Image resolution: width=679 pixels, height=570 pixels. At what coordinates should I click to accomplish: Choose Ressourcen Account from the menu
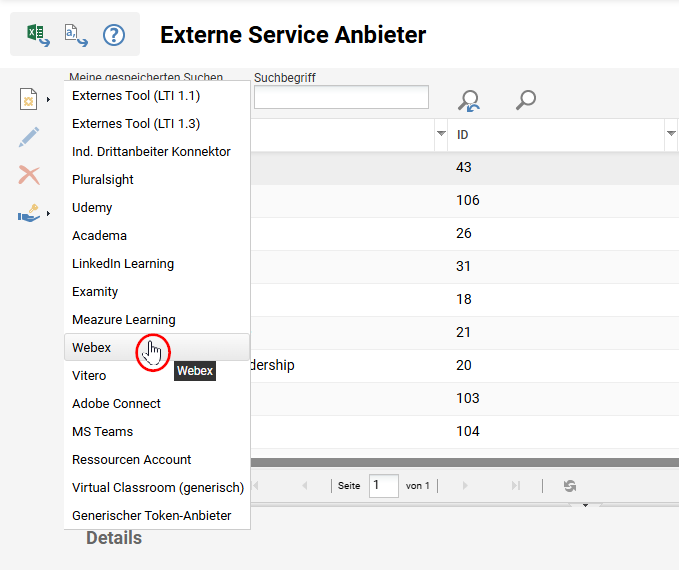pos(157,460)
